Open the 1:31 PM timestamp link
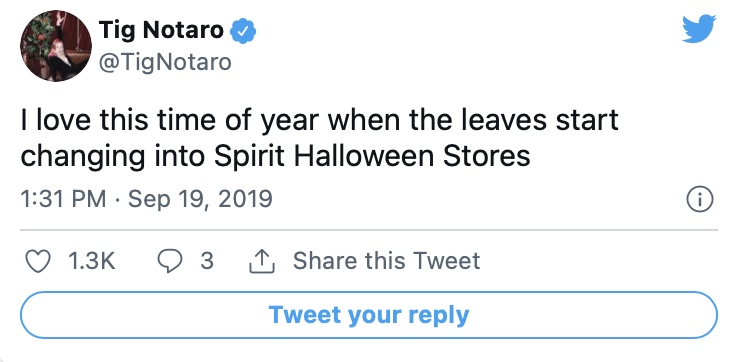Viewport: 732px width, 362px height. coord(63,199)
